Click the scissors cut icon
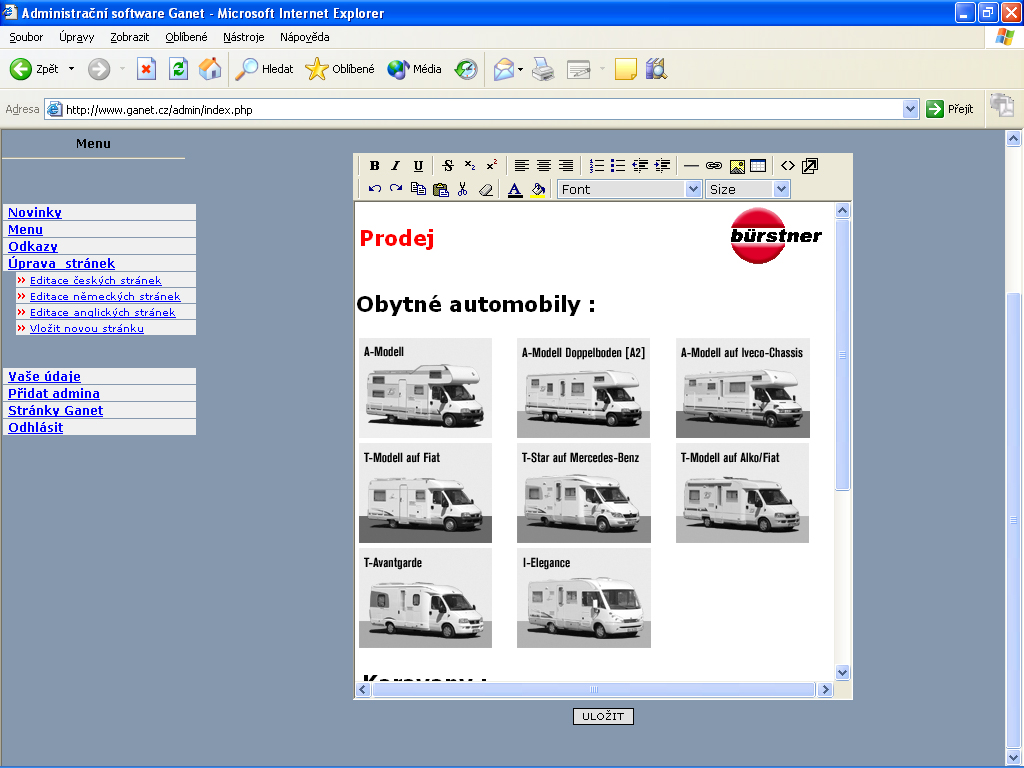1024x768 pixels. (462, 189)
